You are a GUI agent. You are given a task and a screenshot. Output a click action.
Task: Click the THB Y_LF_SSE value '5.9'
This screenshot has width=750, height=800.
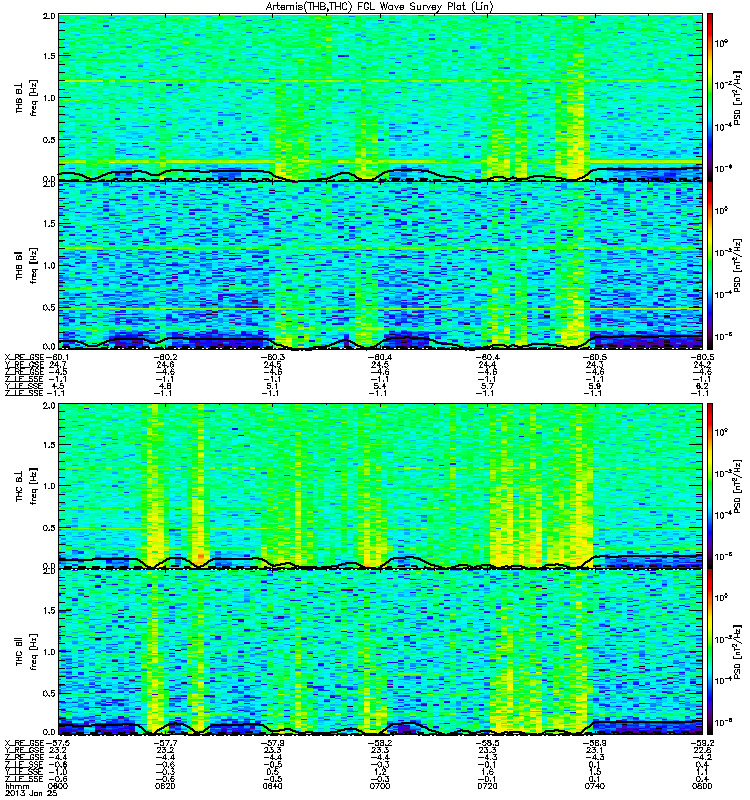(595, 386)
